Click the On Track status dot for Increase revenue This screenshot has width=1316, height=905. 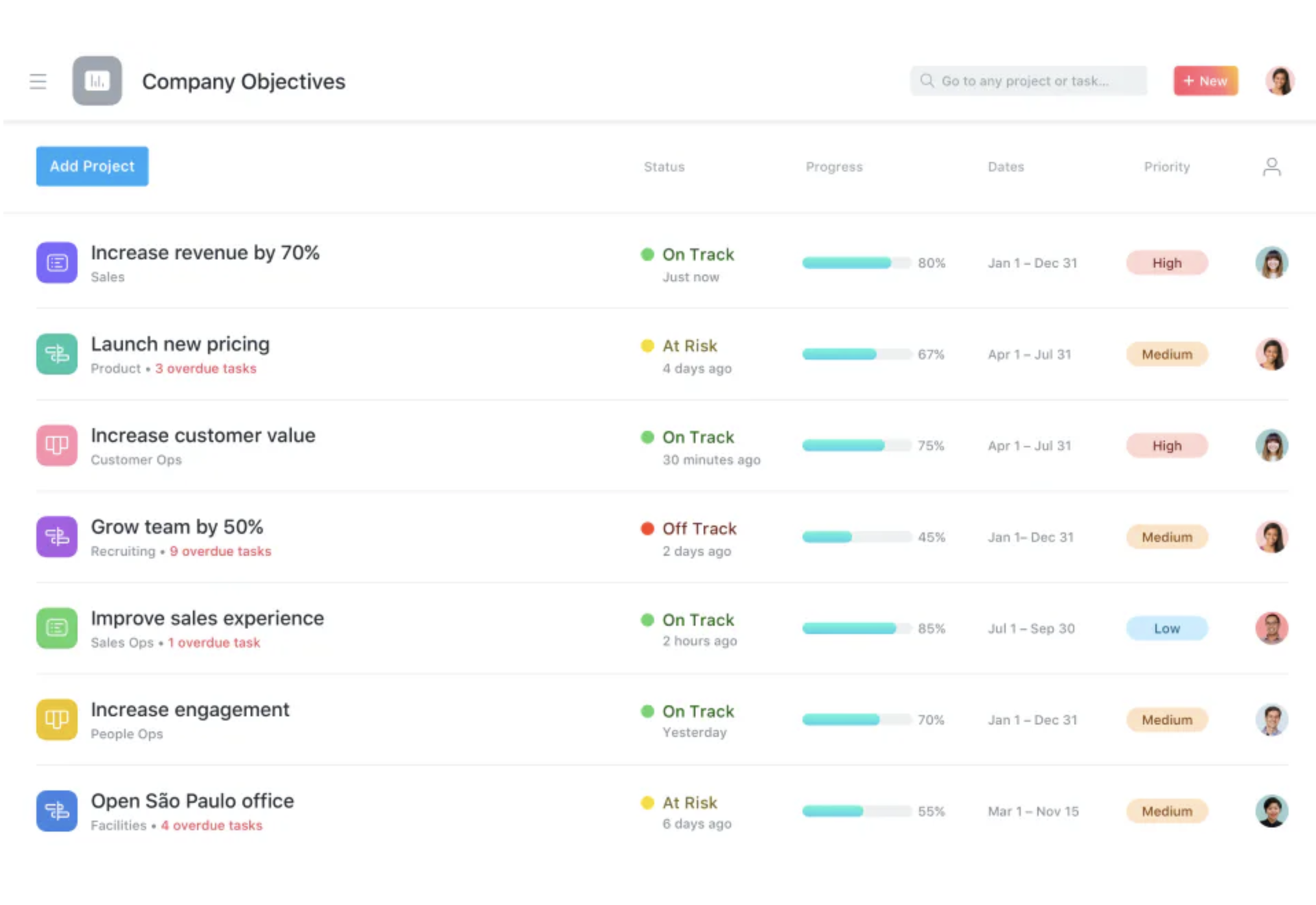click(x=646, y=254)
